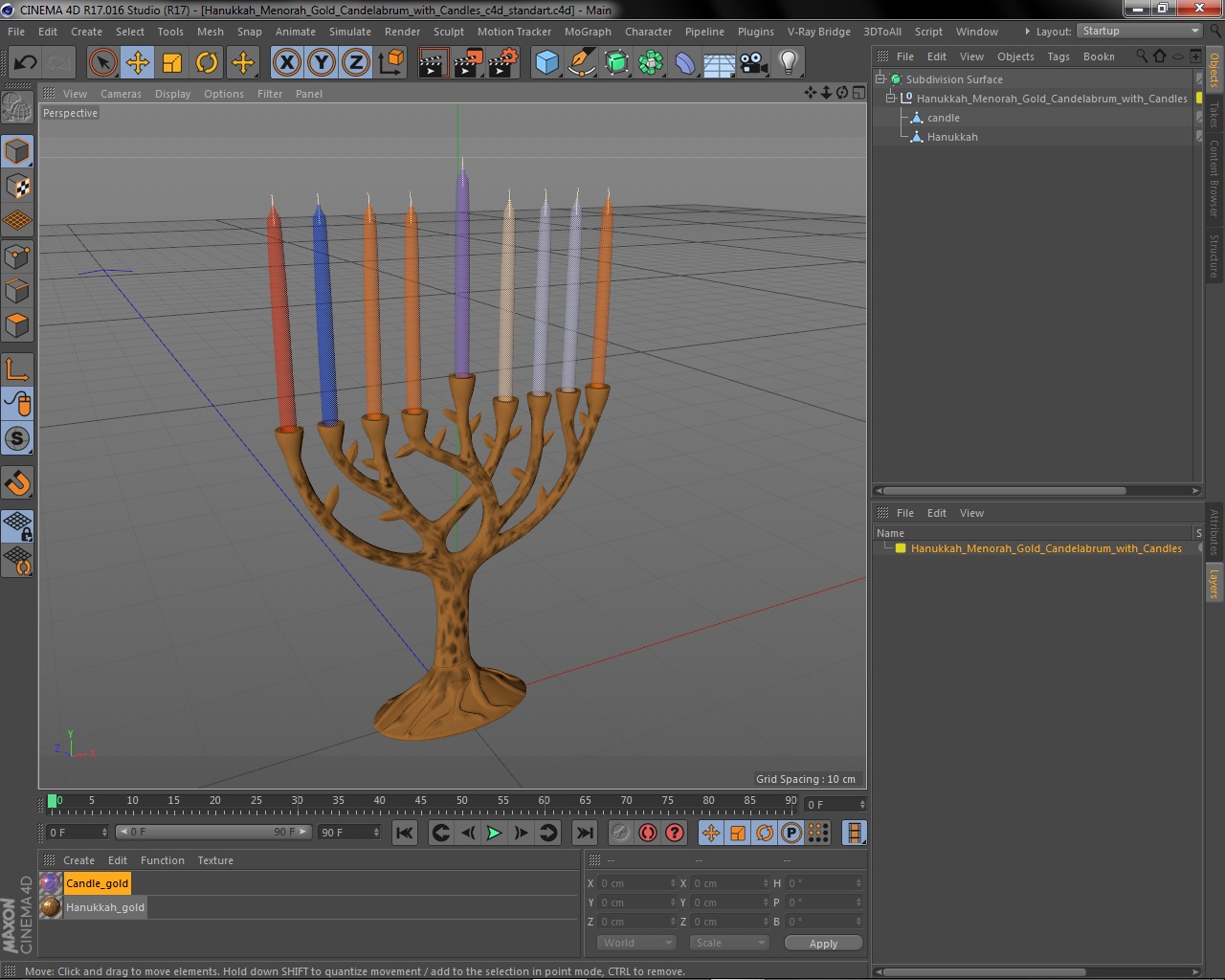Open the Array modeling objects icon
The height and width of the screenshot is (980, 1225).
(651, 63)
